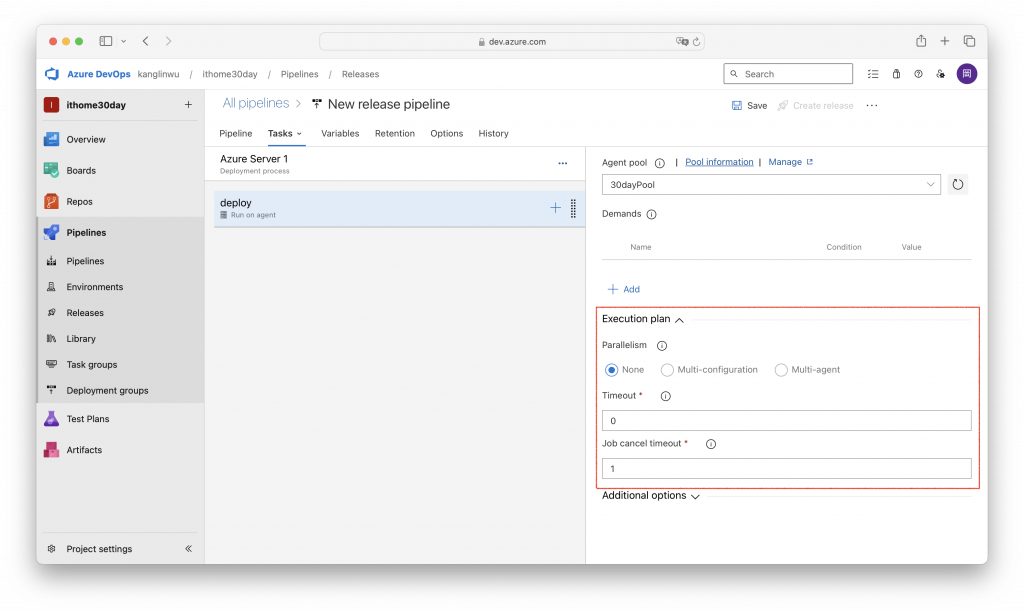Image resolution: width=1024 pixels, height=612 pixels.
Task: Click Safari share button
Action: (921, 41)
